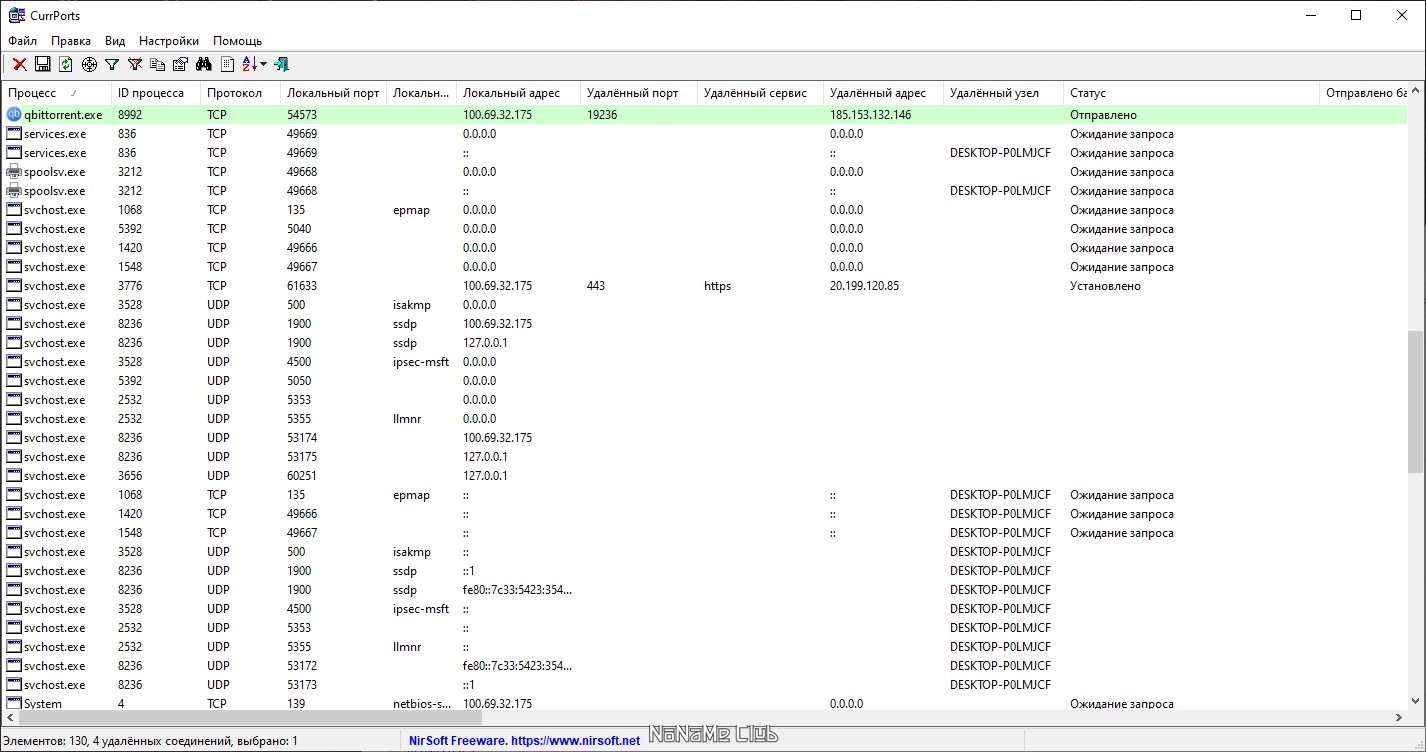Click the green refresh icon in toolbar
The image size is (1426, 752).
click(x=66, y=64)
